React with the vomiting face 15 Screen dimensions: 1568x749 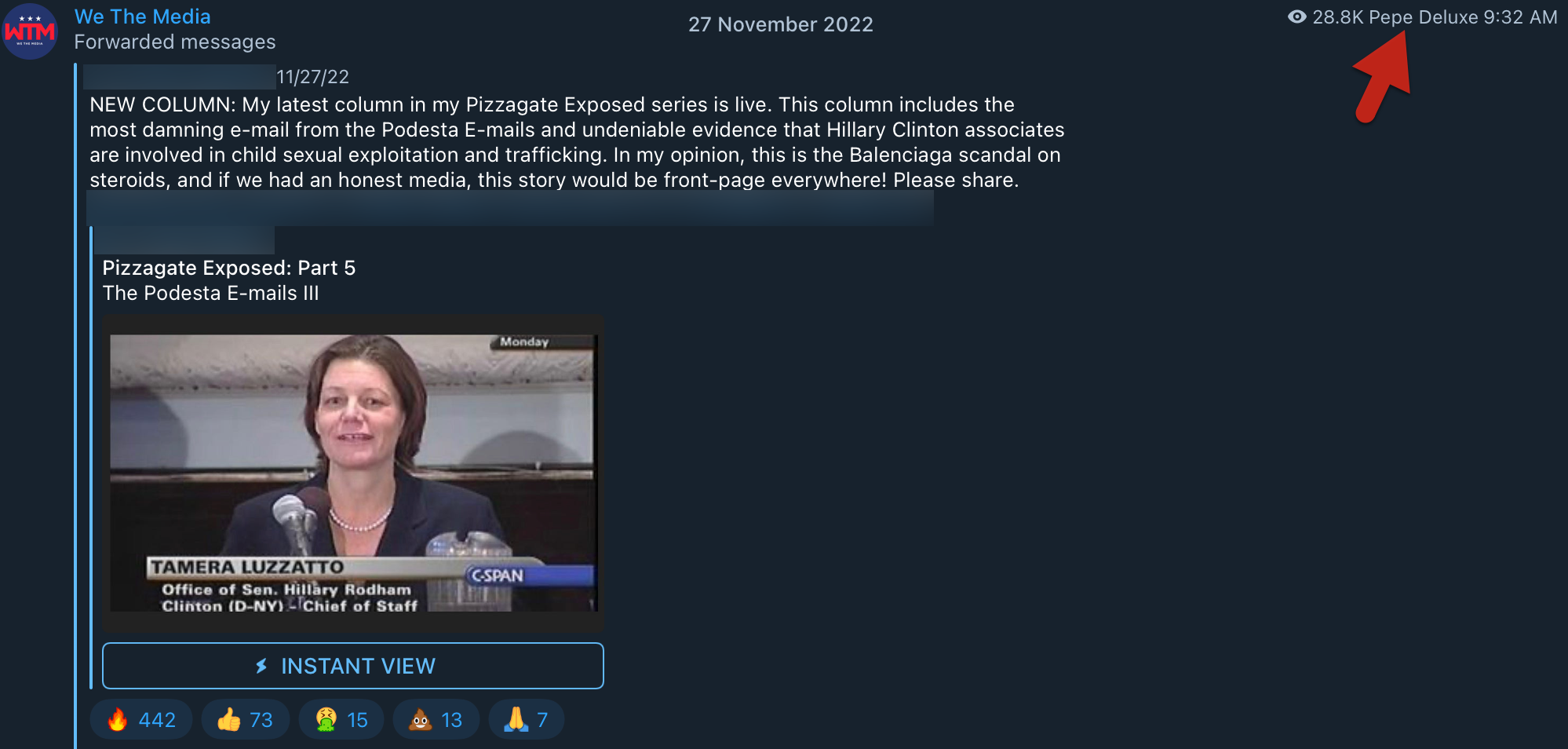[341, 719]
